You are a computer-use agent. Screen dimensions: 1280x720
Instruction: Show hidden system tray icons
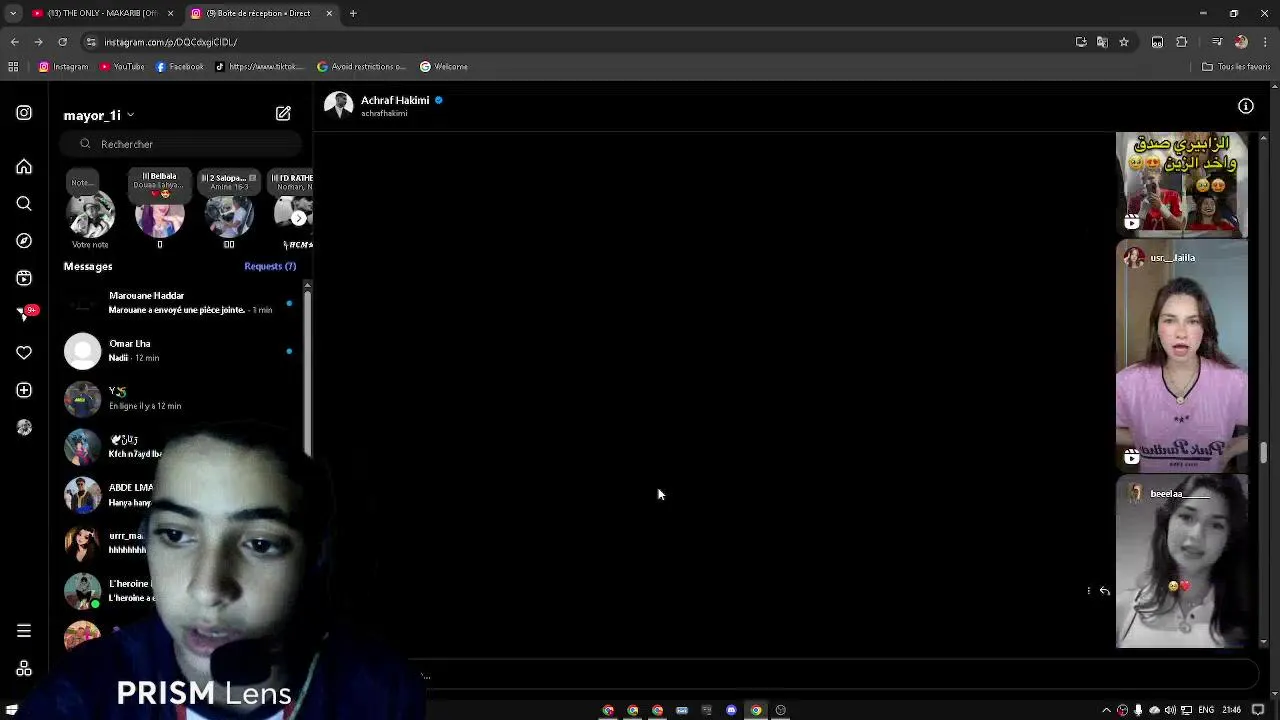pos(1106,710)
